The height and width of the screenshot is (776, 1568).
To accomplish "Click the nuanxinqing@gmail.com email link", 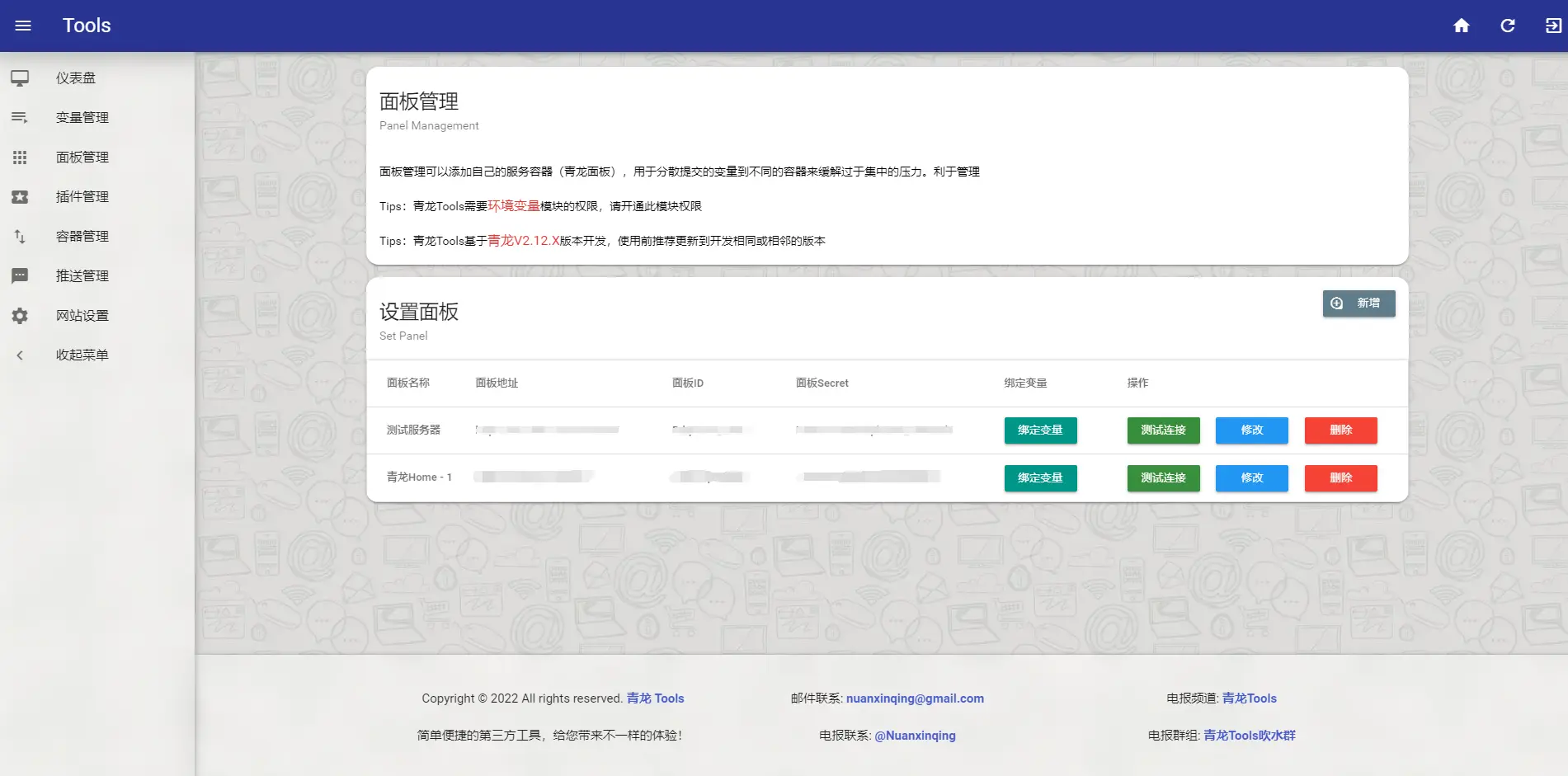I will coord(915,698).
